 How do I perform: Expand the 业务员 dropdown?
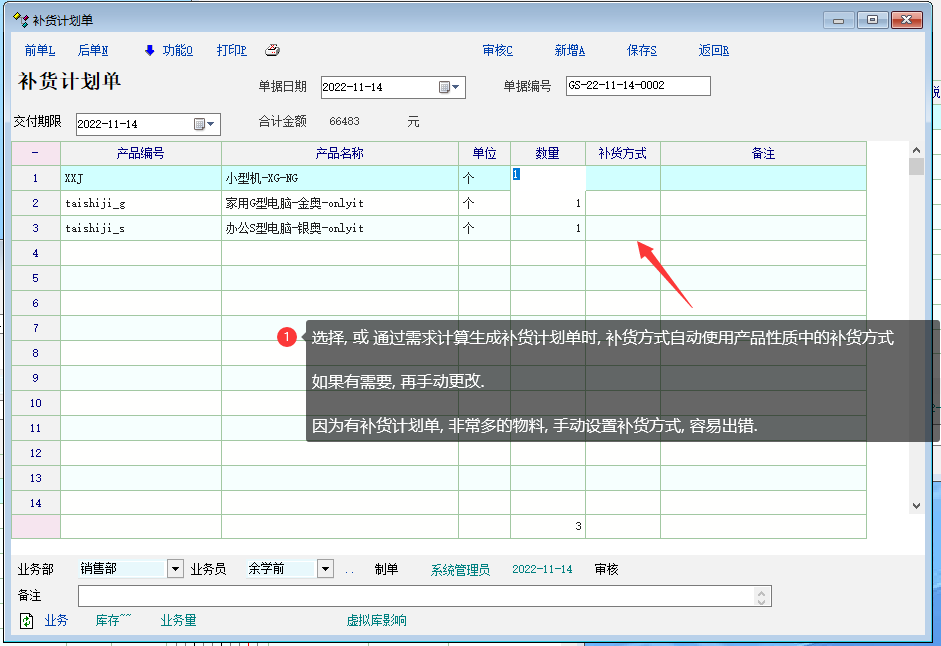coord(325,569)
